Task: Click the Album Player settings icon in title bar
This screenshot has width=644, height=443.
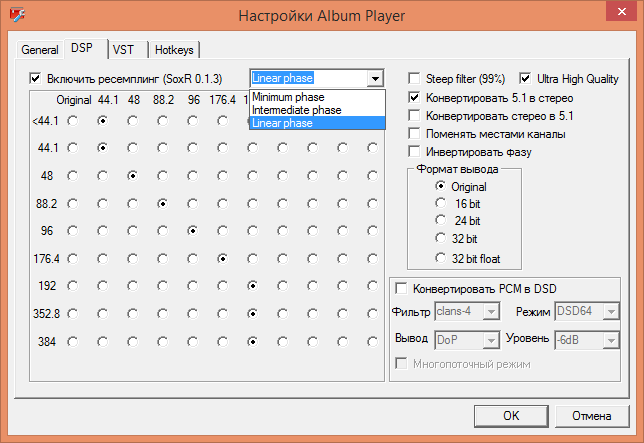Action: (17, 15)
